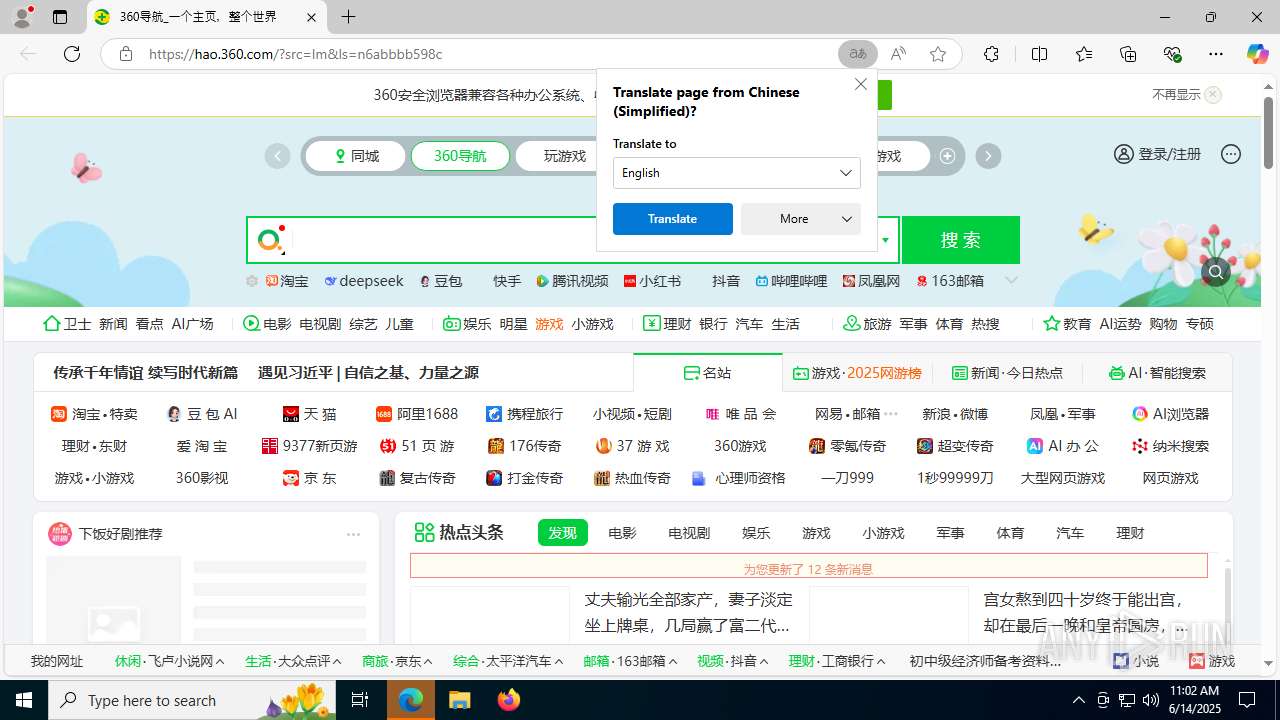The width and height of the screenshot is (1280, 720).
Task: Open the Favorites list icon
Action: tap(1084, 54)
